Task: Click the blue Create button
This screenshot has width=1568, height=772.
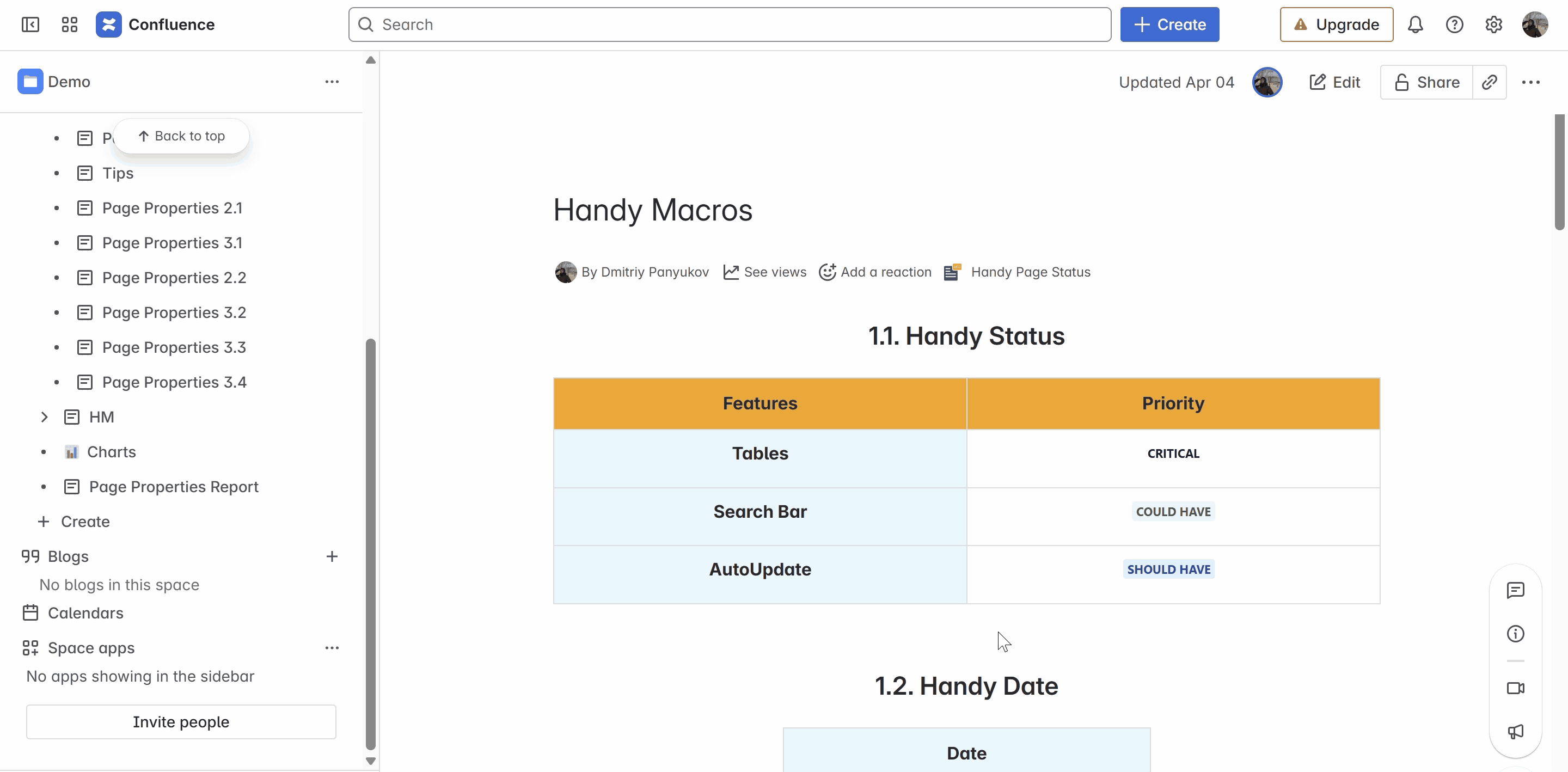Action: 1169,24
